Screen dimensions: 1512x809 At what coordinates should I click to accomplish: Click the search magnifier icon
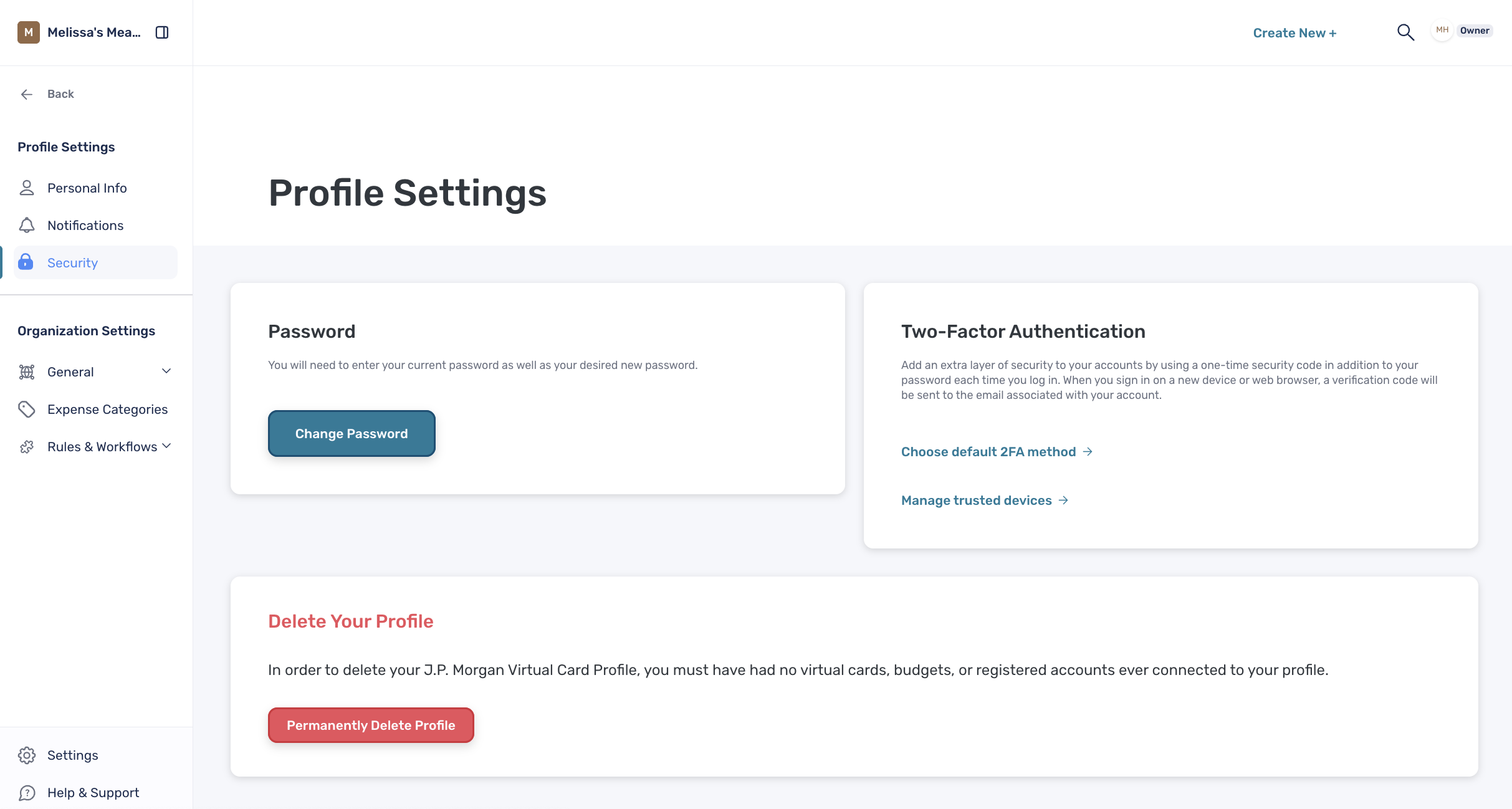tap(1405, 32)
